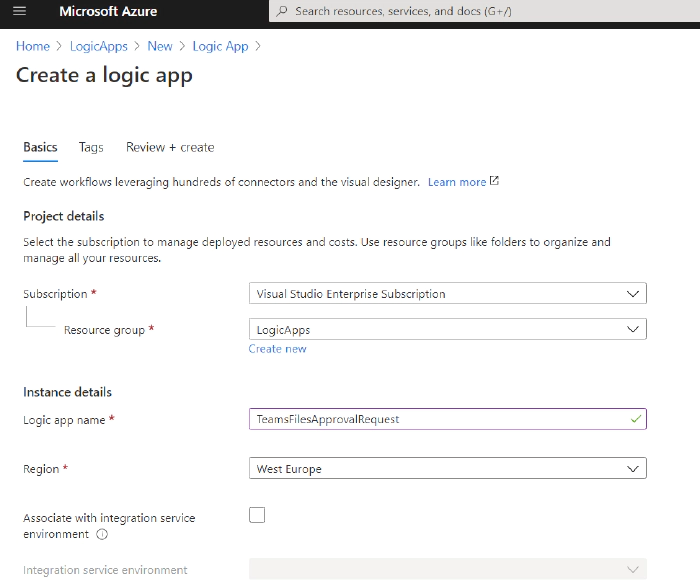Go to Logic App breadcrumb

point(220,46)
